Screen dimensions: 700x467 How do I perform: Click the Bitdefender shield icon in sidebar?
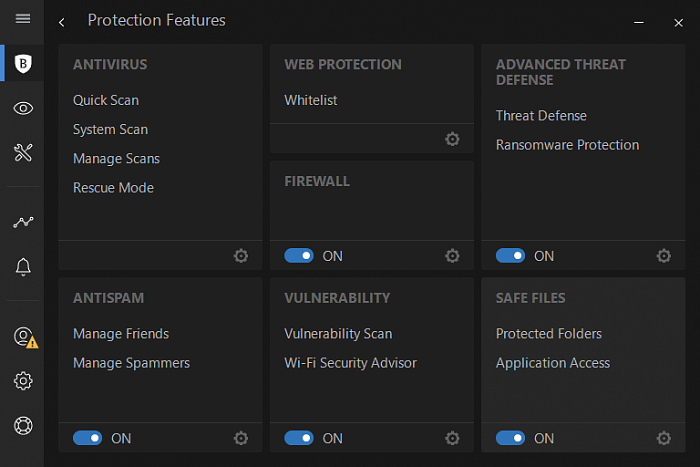point(23,64)
